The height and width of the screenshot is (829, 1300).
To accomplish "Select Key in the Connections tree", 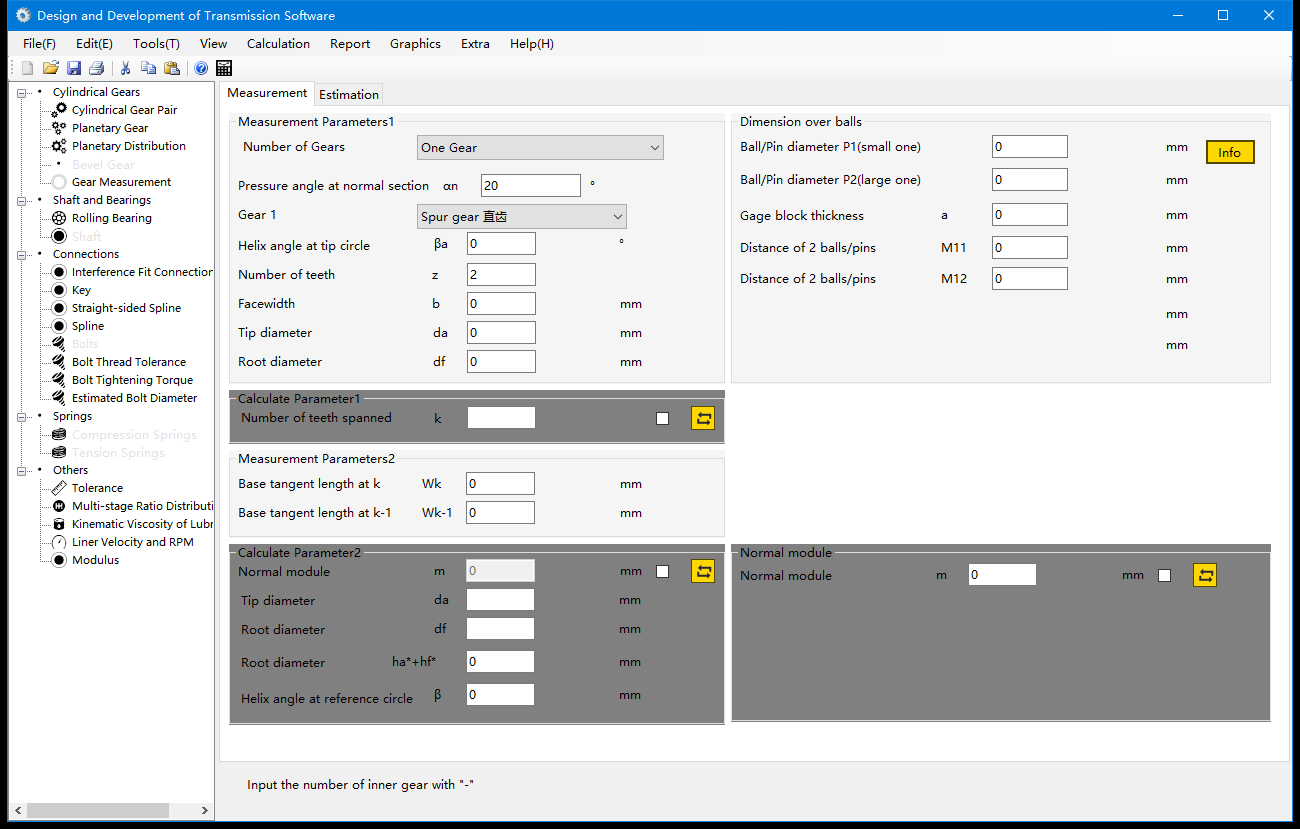I will point(81,290).
